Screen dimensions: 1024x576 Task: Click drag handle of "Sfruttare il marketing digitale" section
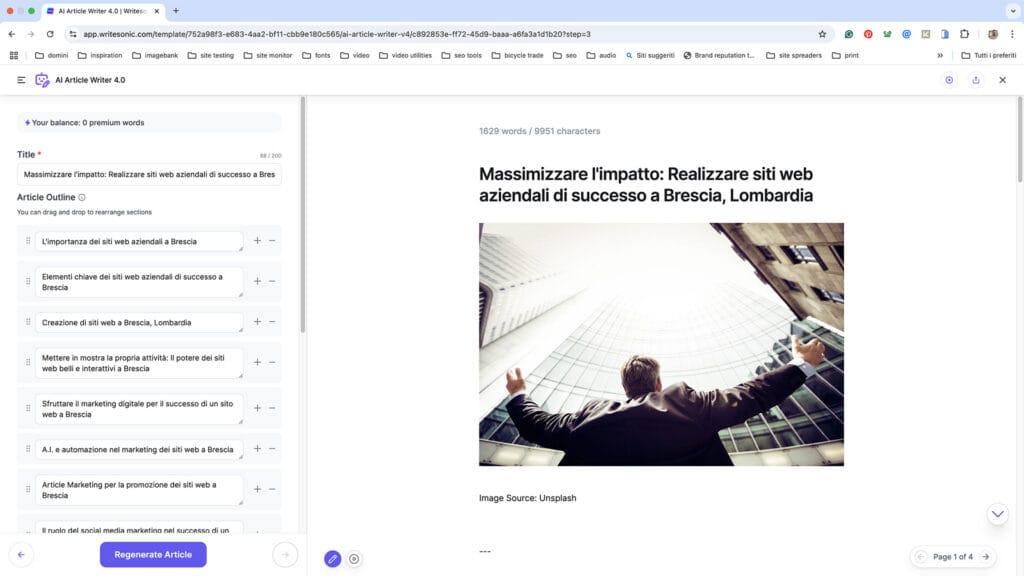pyautogui.click(x=28, y=408)
